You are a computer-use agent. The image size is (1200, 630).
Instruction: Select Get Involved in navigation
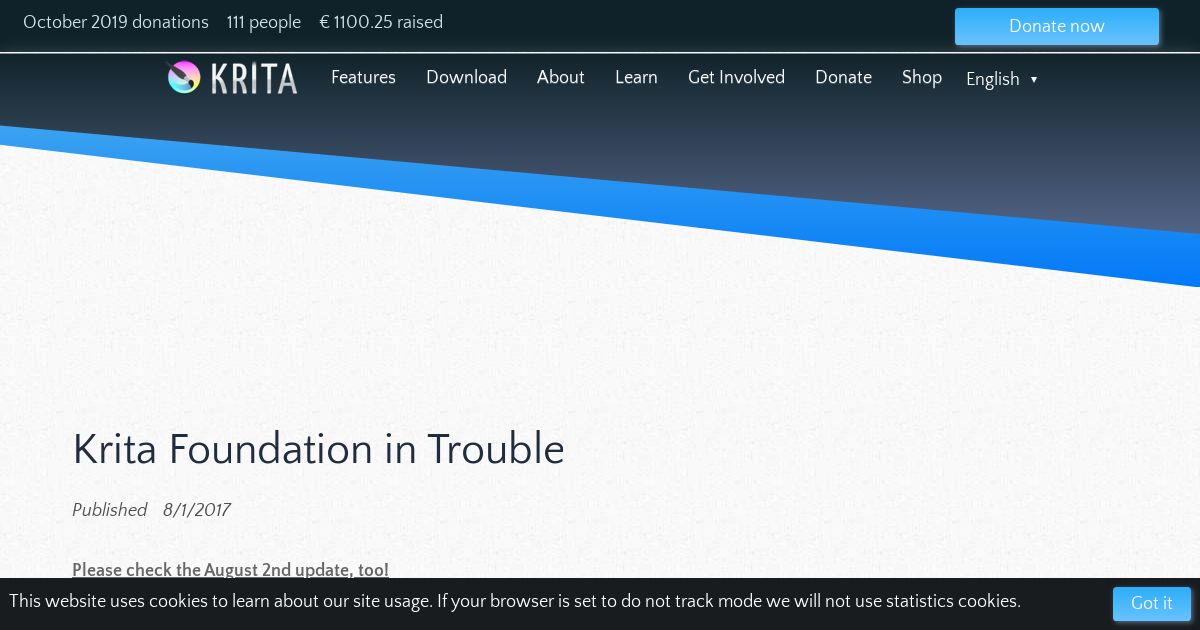[x=736, y=77]
